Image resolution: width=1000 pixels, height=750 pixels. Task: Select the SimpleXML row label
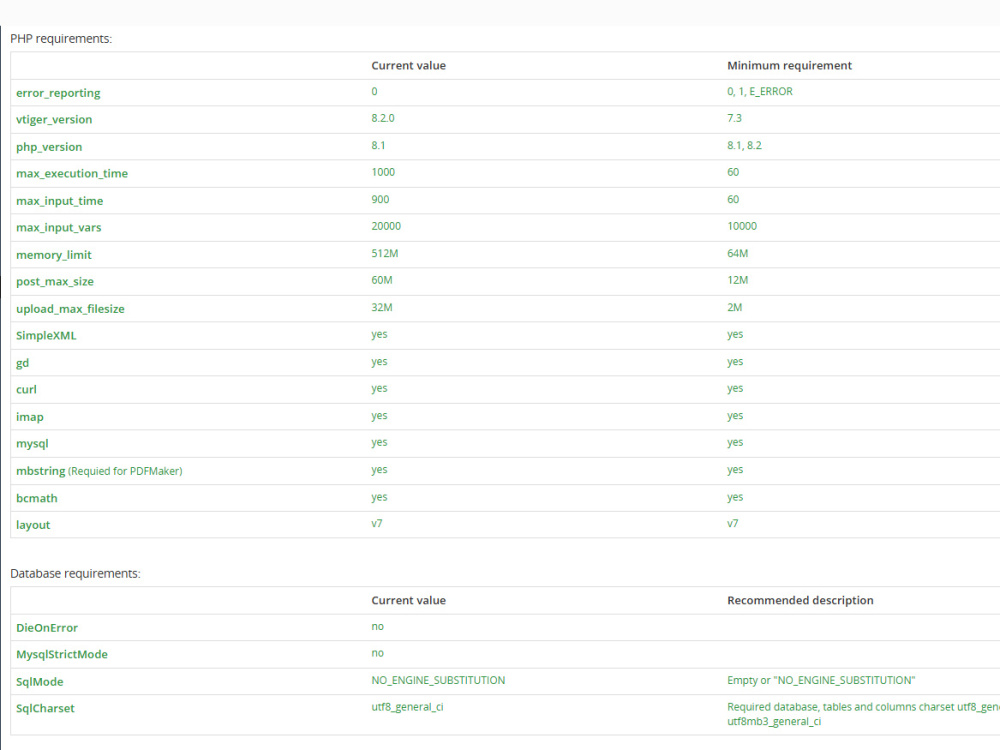46,336
